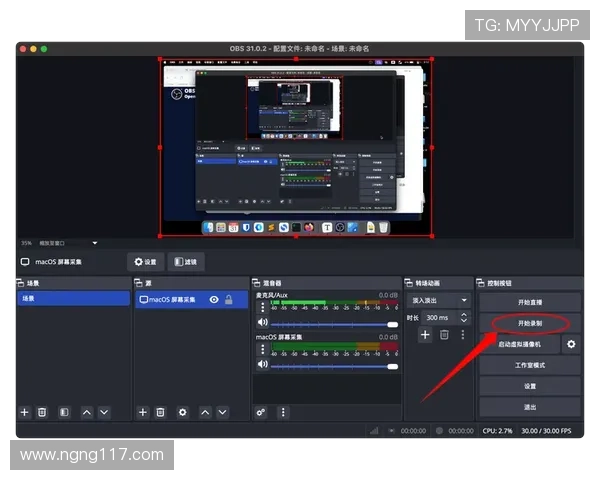Remove selected scene using the trash icon
Viewport: 600px width, 480px height.
[x=42, y=412]
